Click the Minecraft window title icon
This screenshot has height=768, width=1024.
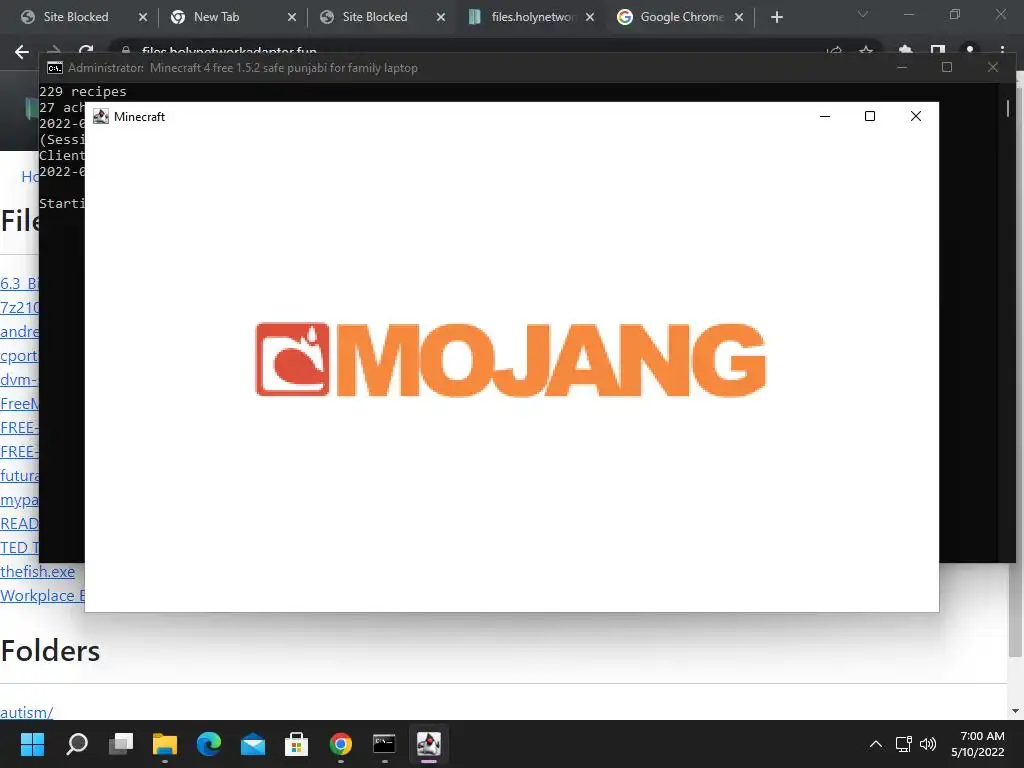101,116
